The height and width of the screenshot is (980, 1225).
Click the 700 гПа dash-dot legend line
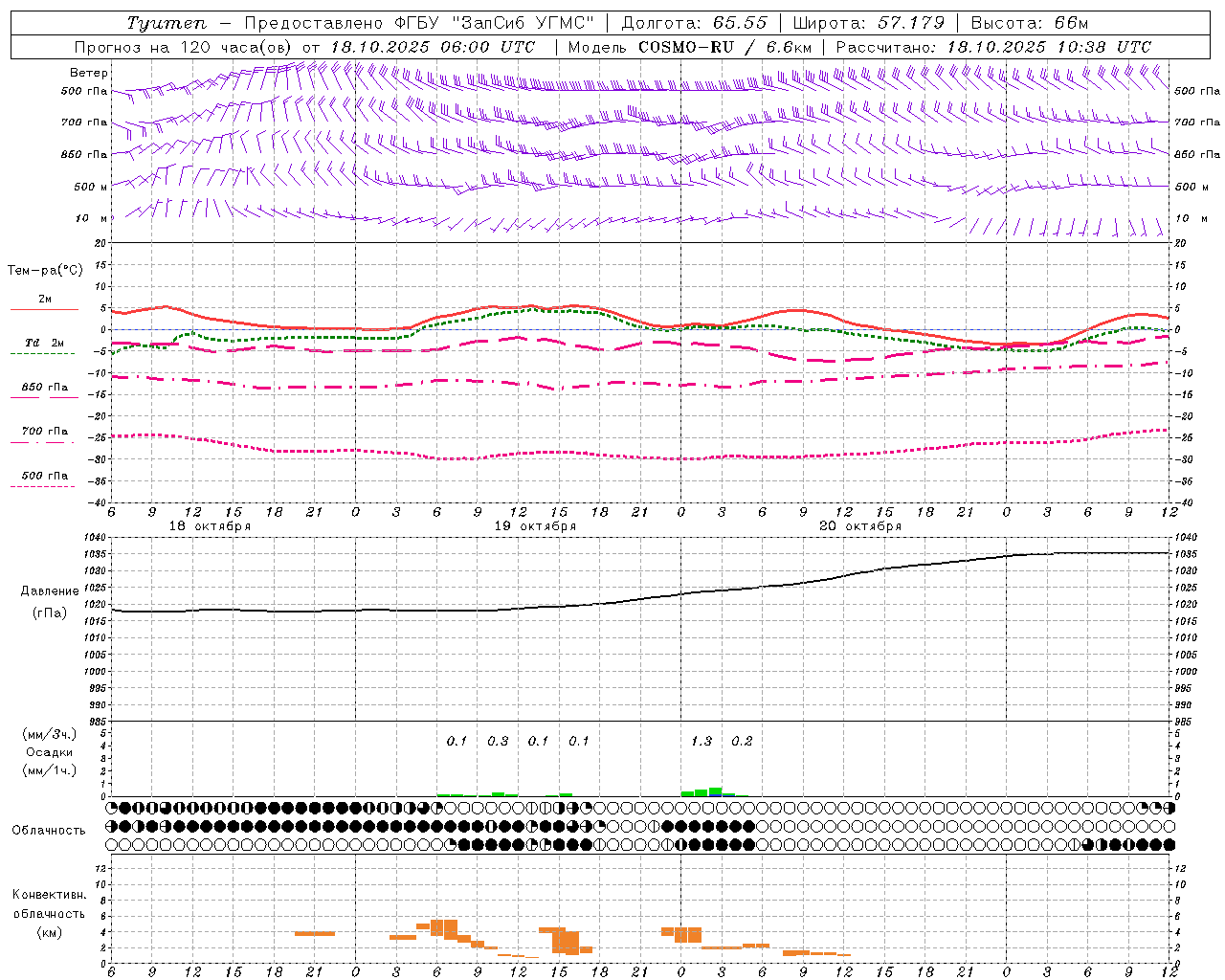[42, 442]
